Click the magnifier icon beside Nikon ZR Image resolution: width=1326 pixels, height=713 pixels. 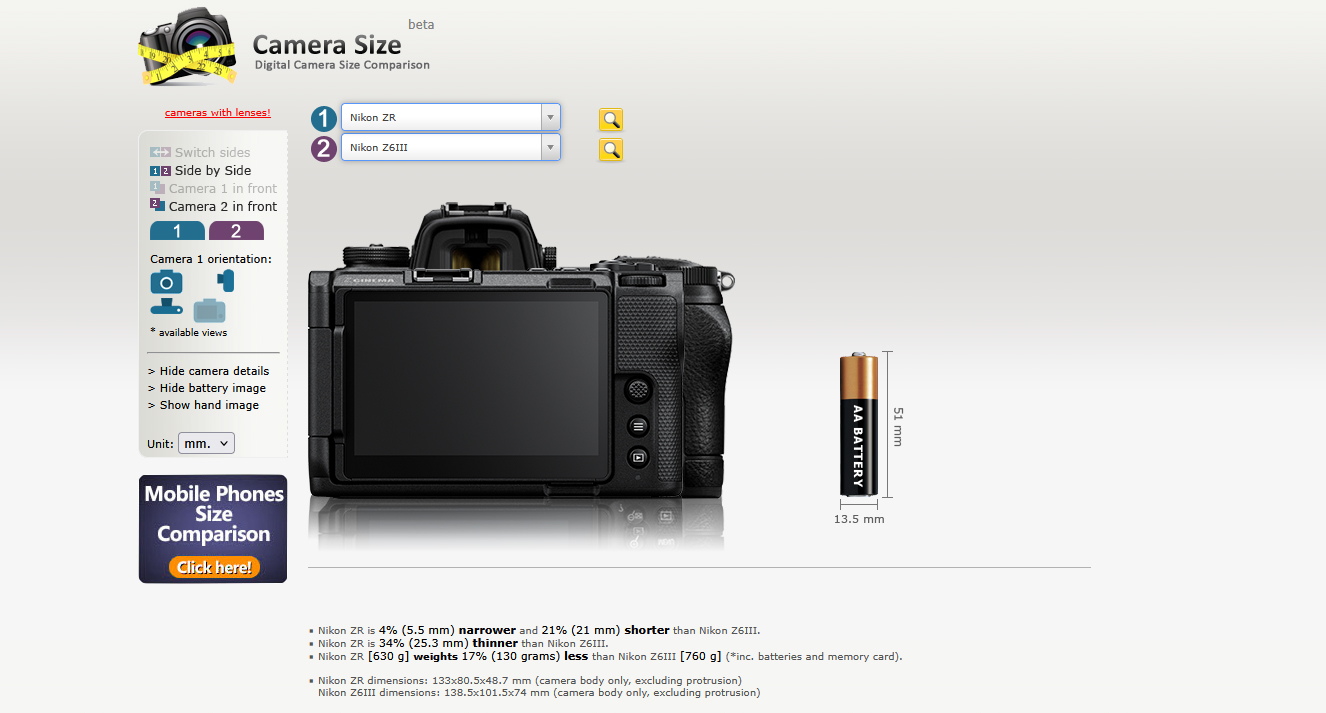pyautogui.click(x=611, y=120)
